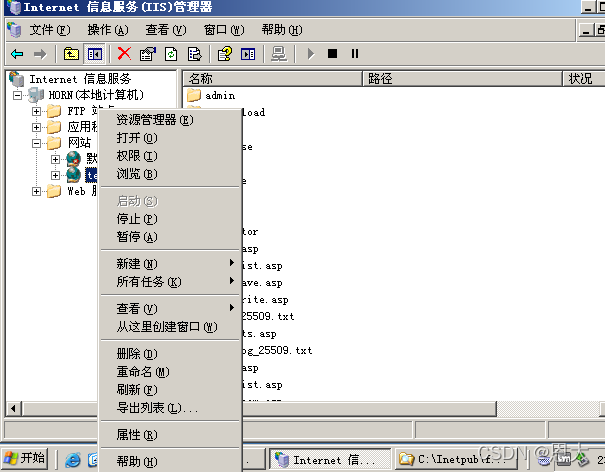
Task: Sort by the 状况 column header
Action: click(x=584, y=79)
